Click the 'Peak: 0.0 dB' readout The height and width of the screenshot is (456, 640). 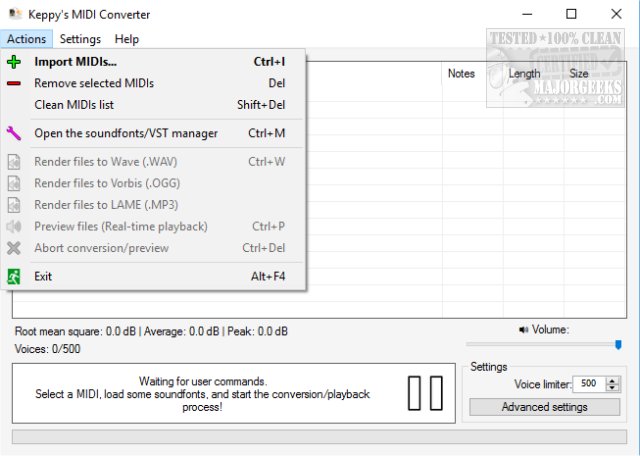coord(258,331)
